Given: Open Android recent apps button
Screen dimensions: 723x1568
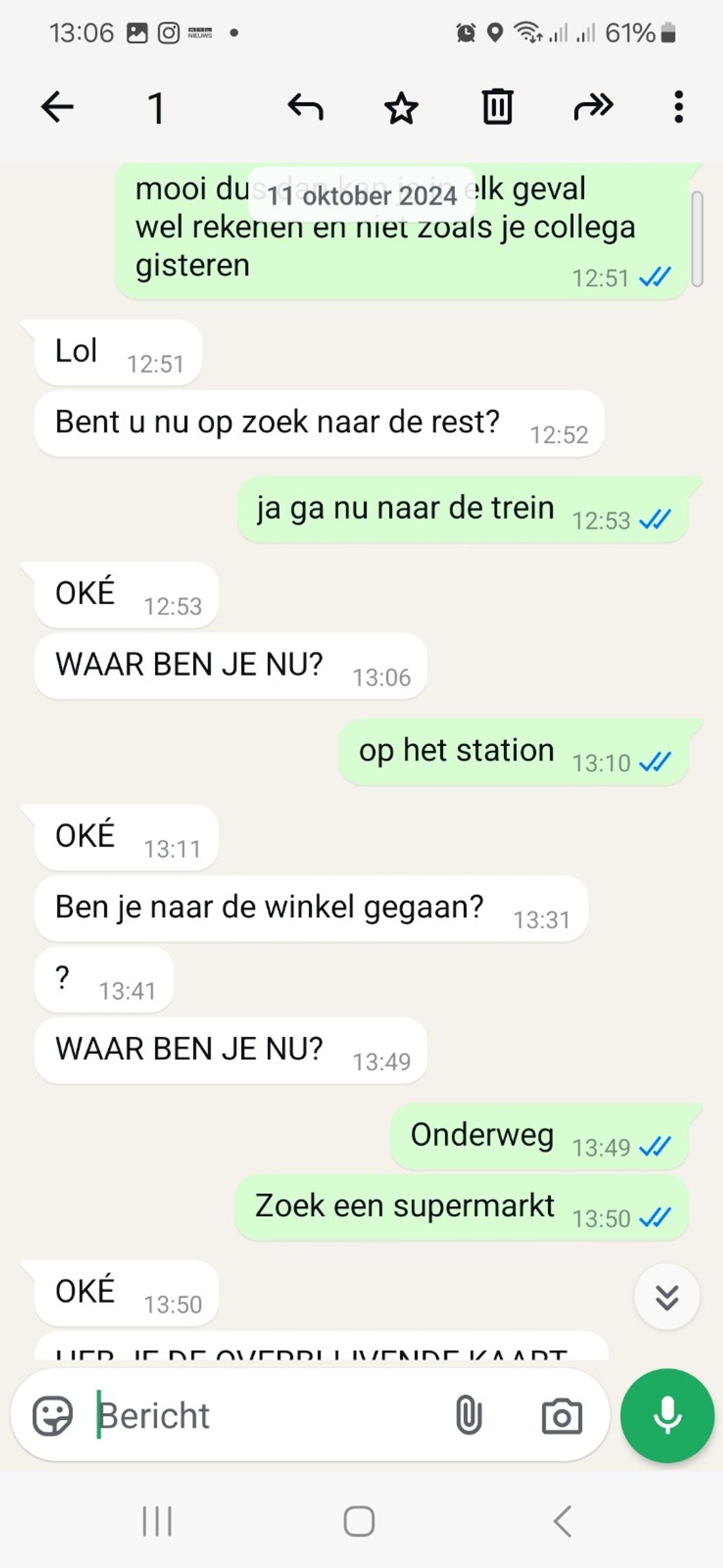Looking at the screenshot, I should (x=157, y=1521).
